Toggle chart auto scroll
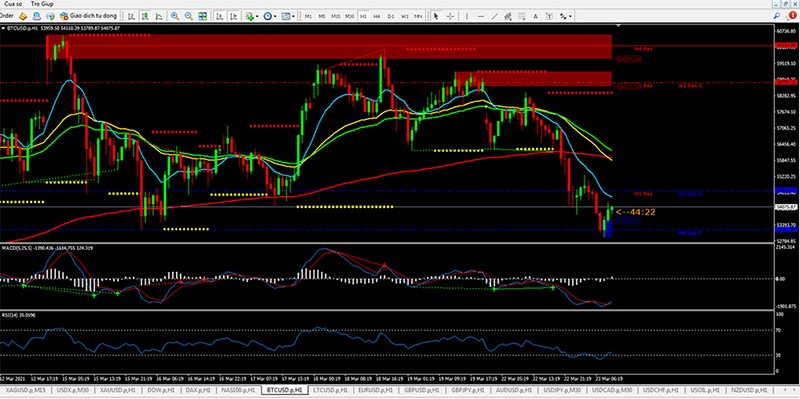Viewport: 800px width, 399px height. pyautogui.click(x=219, y=16)
